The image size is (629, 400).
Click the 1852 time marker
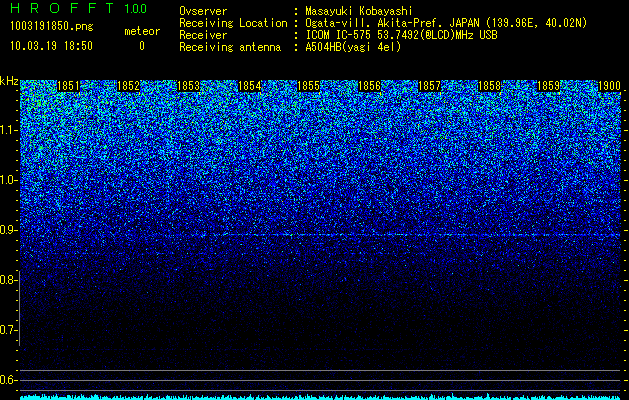pos(128,86)
